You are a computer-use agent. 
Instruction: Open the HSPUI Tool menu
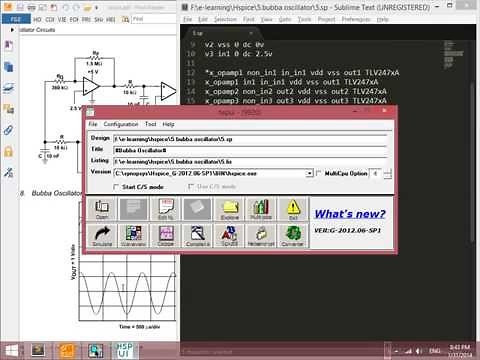coord(150,124)
